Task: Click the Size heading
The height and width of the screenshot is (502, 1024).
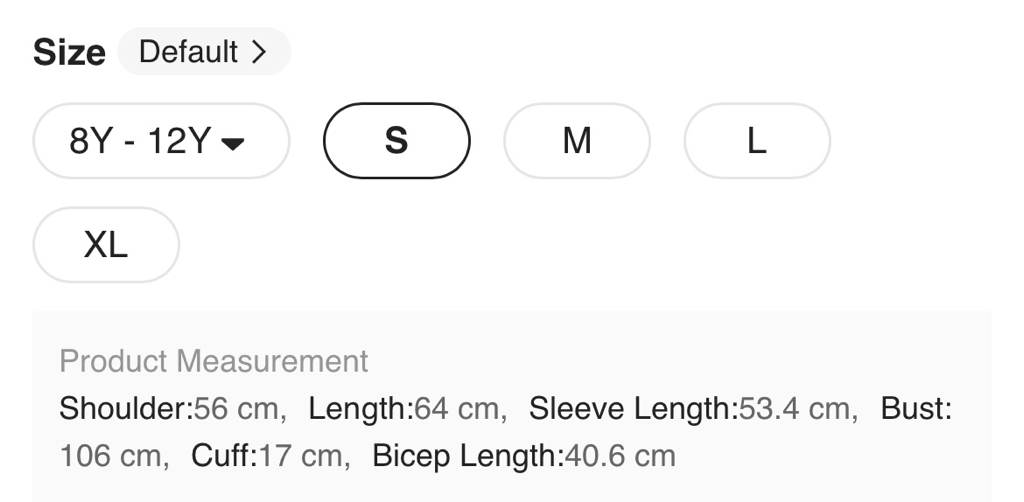Action: point(69,53)
